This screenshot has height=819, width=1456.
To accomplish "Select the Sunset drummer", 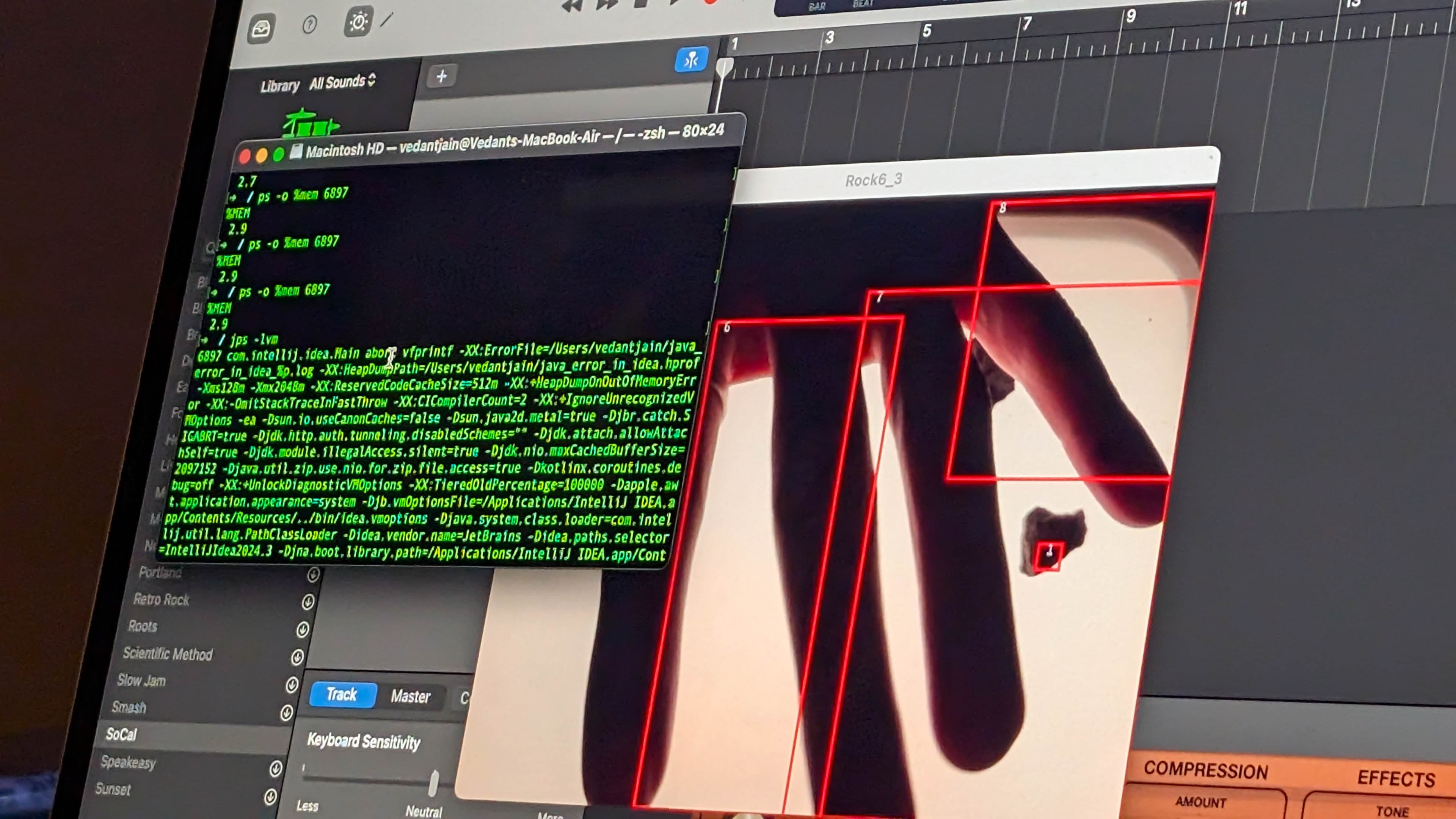I will tap(113, 789).
